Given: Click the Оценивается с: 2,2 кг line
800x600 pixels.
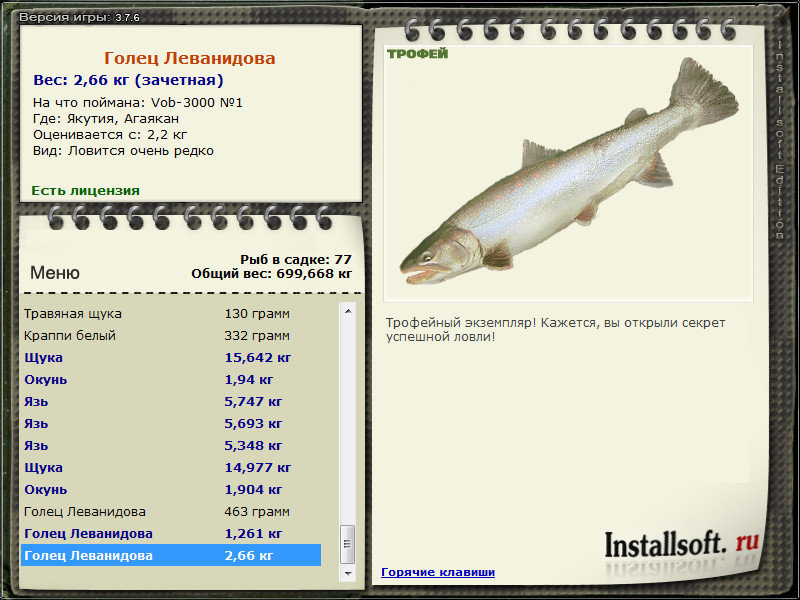Looking at the screenshot, I should tap(110, 135).
